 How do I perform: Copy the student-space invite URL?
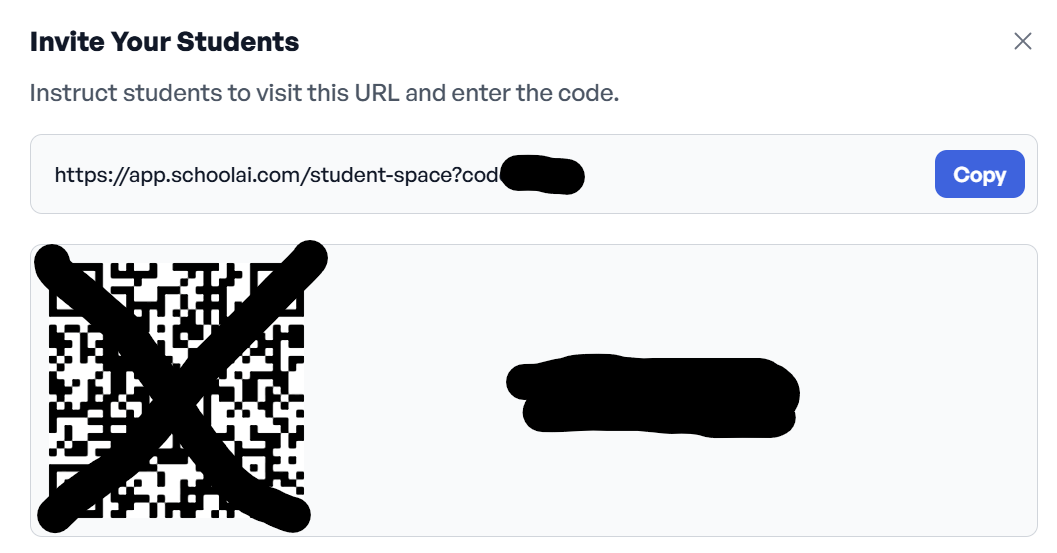(x=979, y=174)
